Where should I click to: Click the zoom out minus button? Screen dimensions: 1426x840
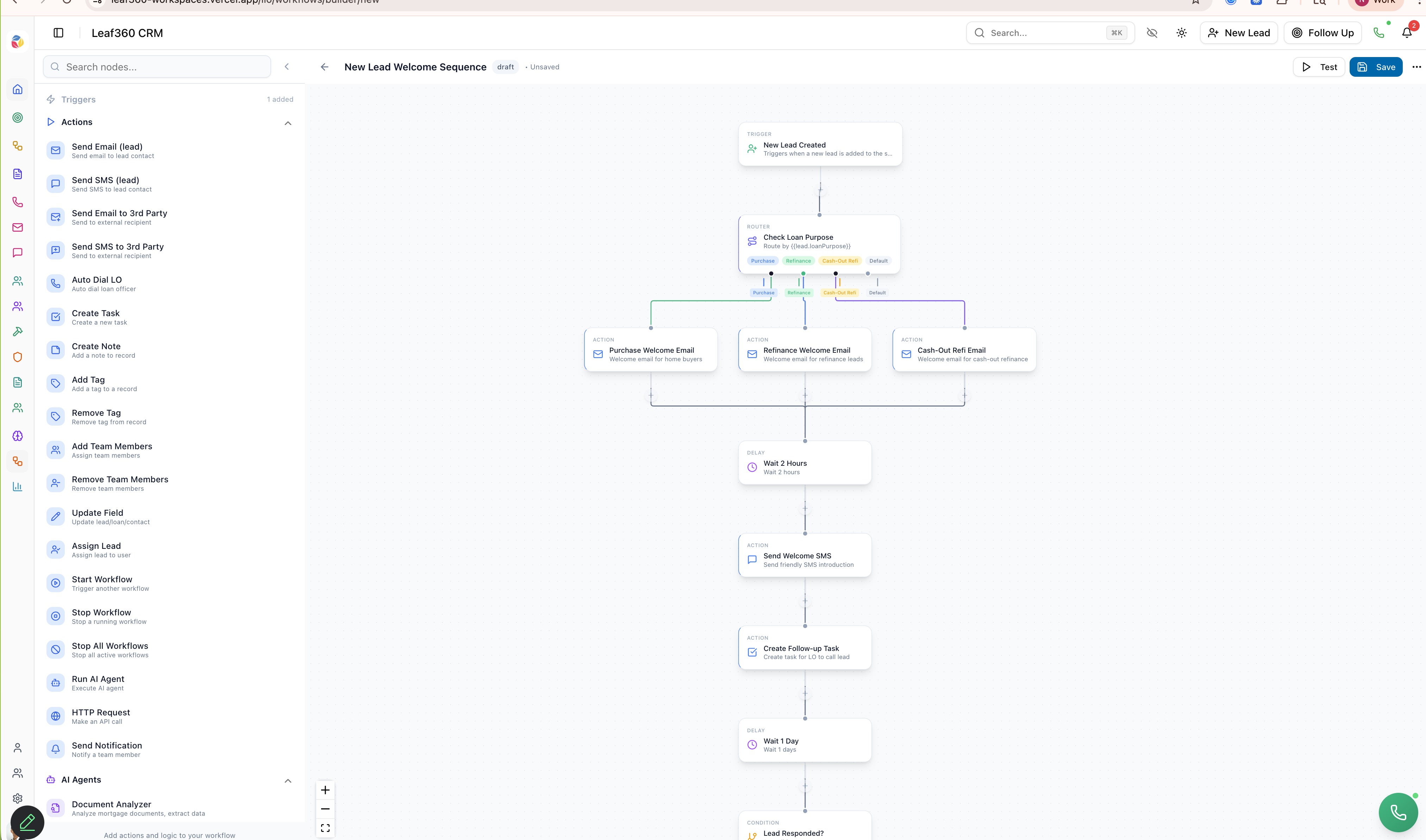click(x=325, y=809)
